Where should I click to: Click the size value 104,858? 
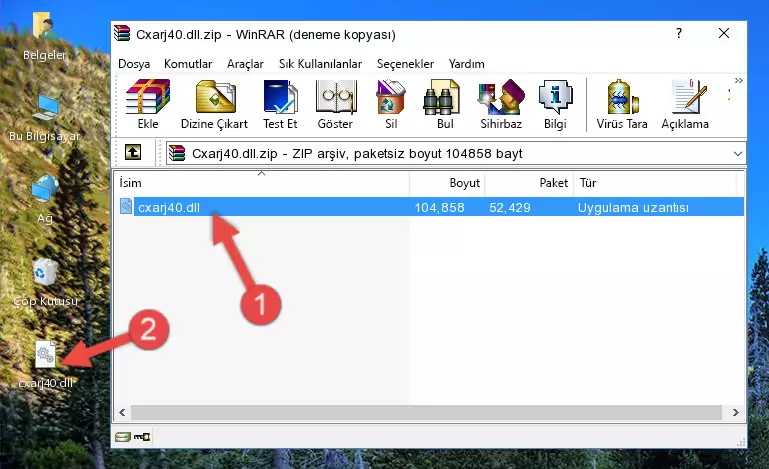coord(439,208)
